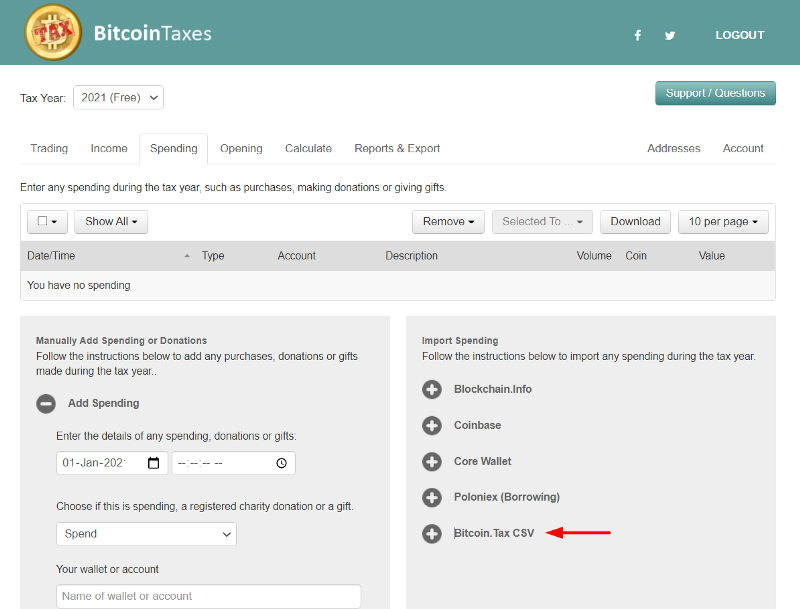This screenshot has height=609, width=800.
Task: Open the Calculate tab
Action: tap(308, 148)
